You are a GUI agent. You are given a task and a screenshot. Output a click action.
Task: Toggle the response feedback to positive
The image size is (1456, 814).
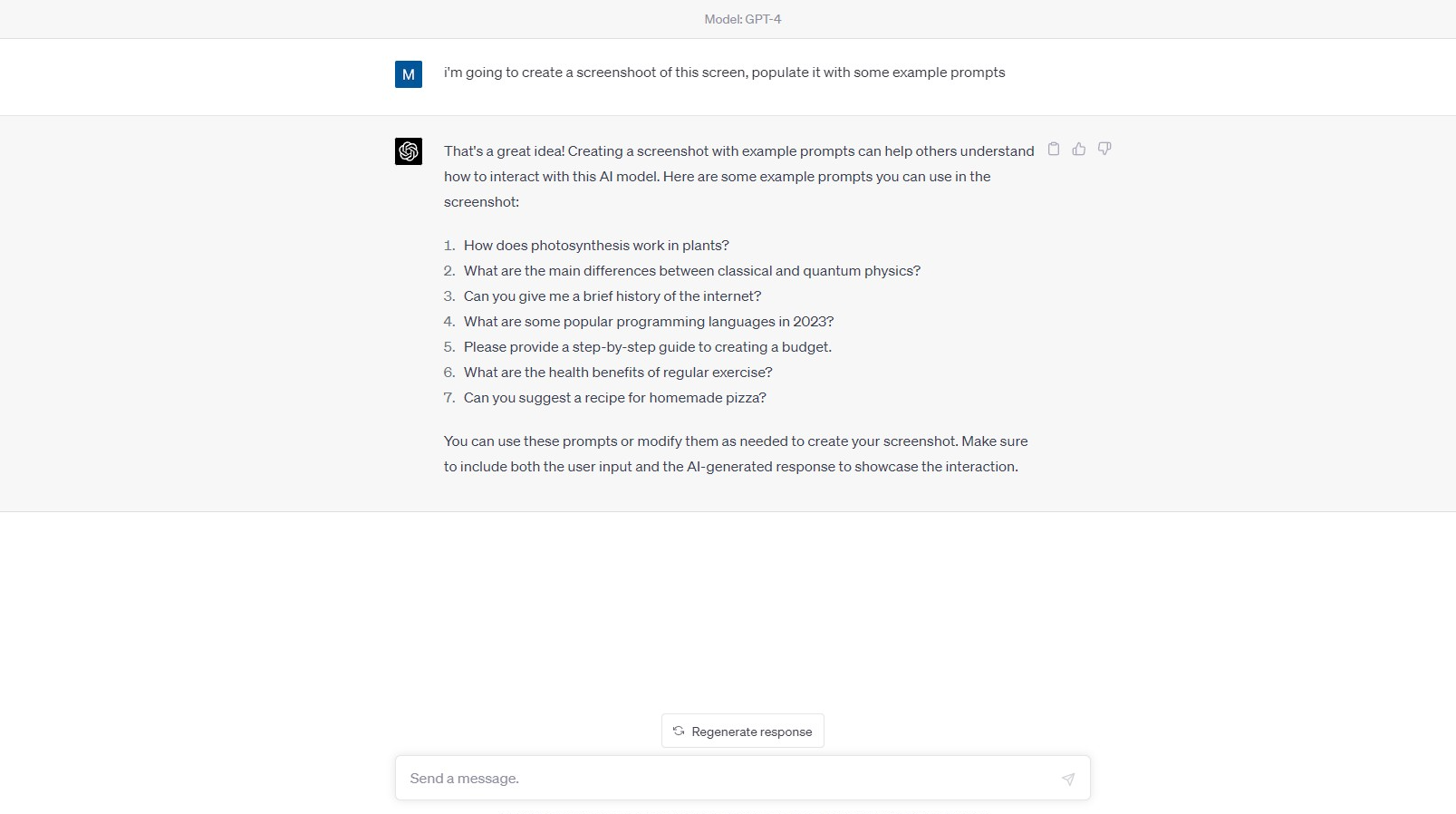pyautogui.click(x=1079, y=149)
